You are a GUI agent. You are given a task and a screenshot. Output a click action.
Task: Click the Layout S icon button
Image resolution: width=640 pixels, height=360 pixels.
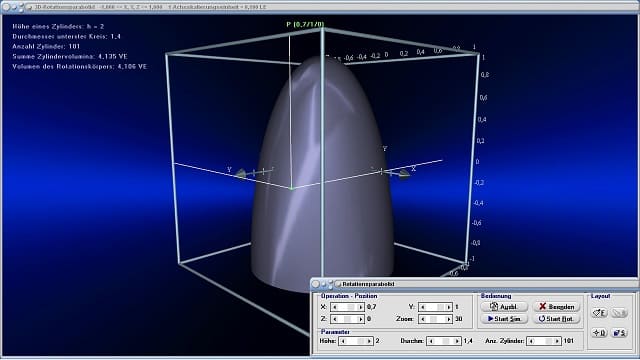[620, 333]
